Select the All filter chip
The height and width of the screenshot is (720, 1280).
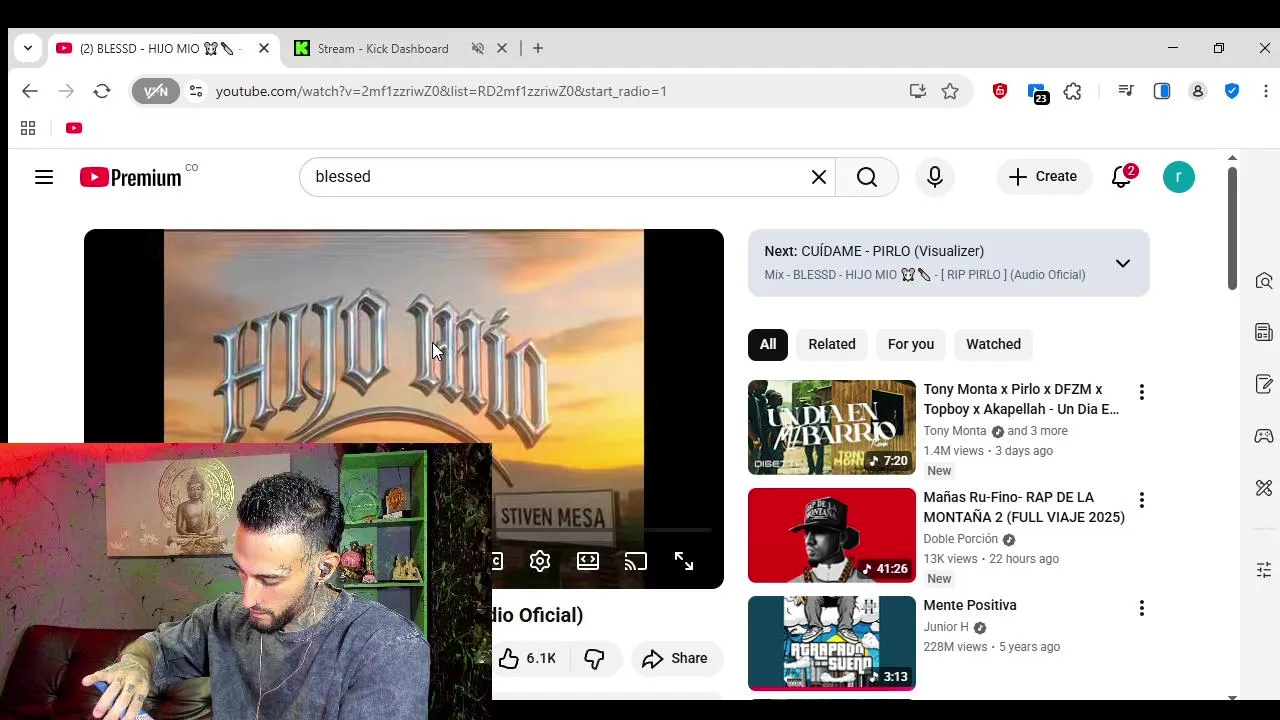pyautogui.click(x=768, y=344)
